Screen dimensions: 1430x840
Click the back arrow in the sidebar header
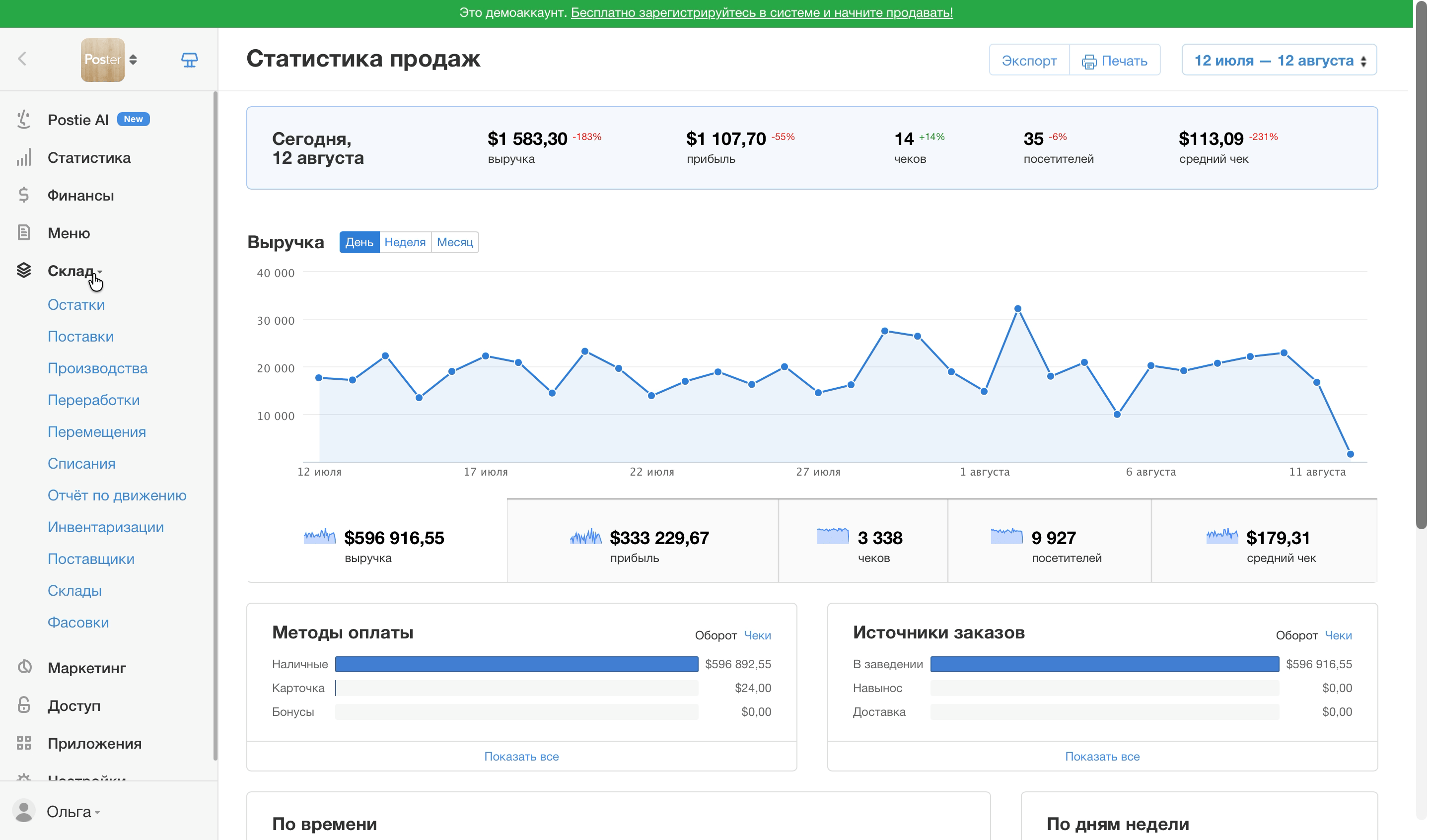[22, 59]
